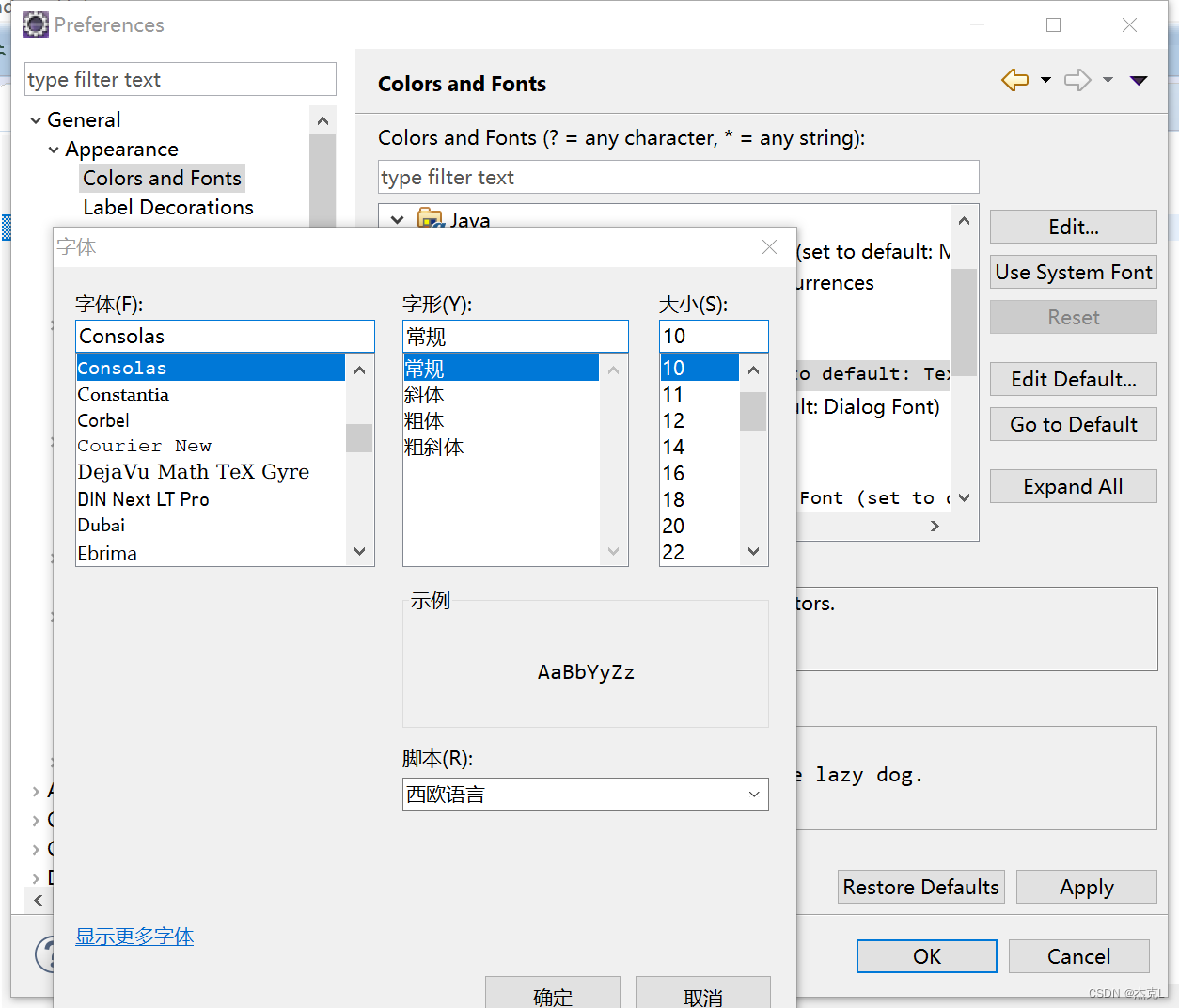
Task: Click sidebar horizontal scroll left arrow
Action: click(38, 900)
